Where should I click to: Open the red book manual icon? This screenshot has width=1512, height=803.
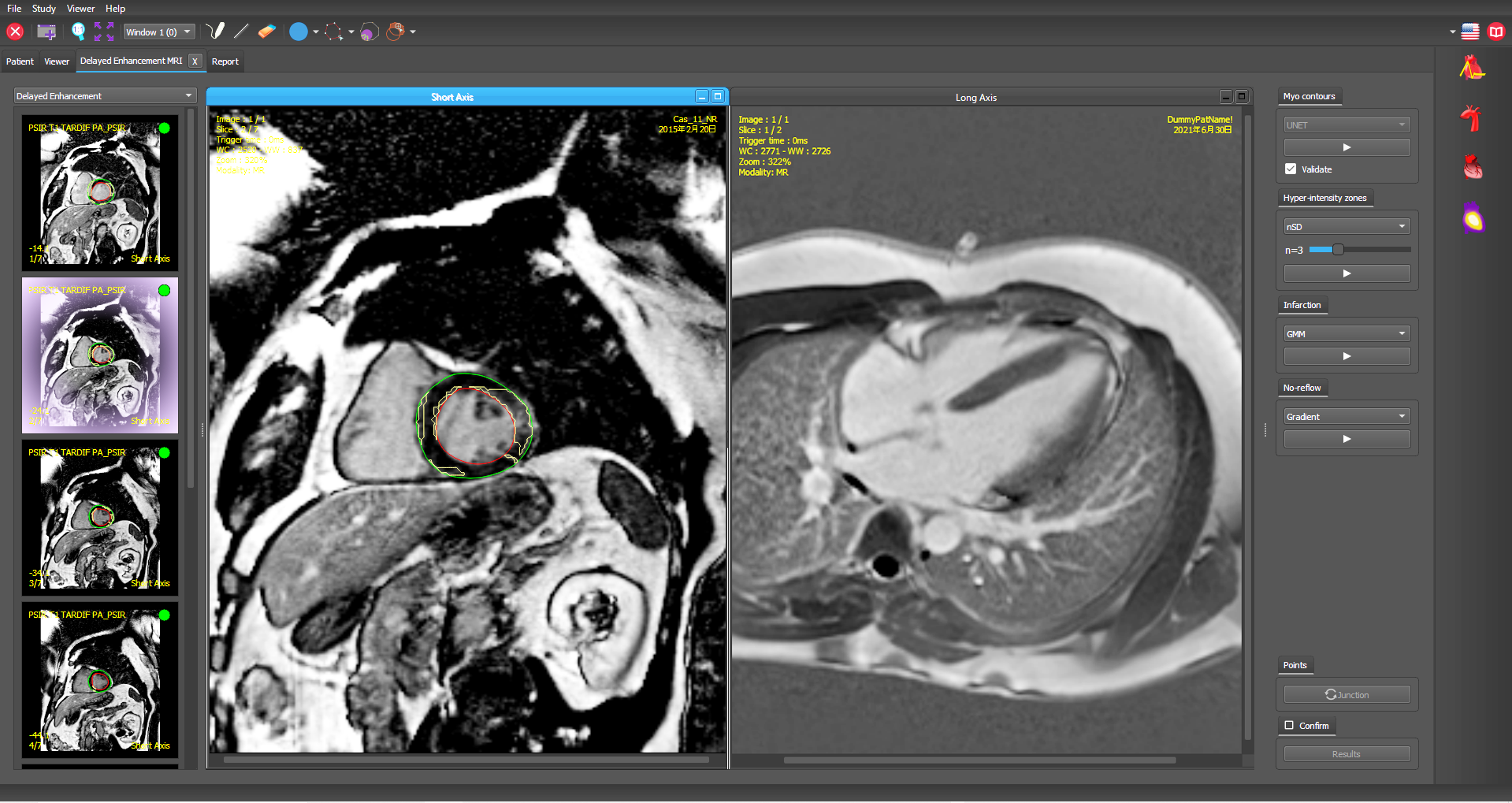tap(1496, 32)
